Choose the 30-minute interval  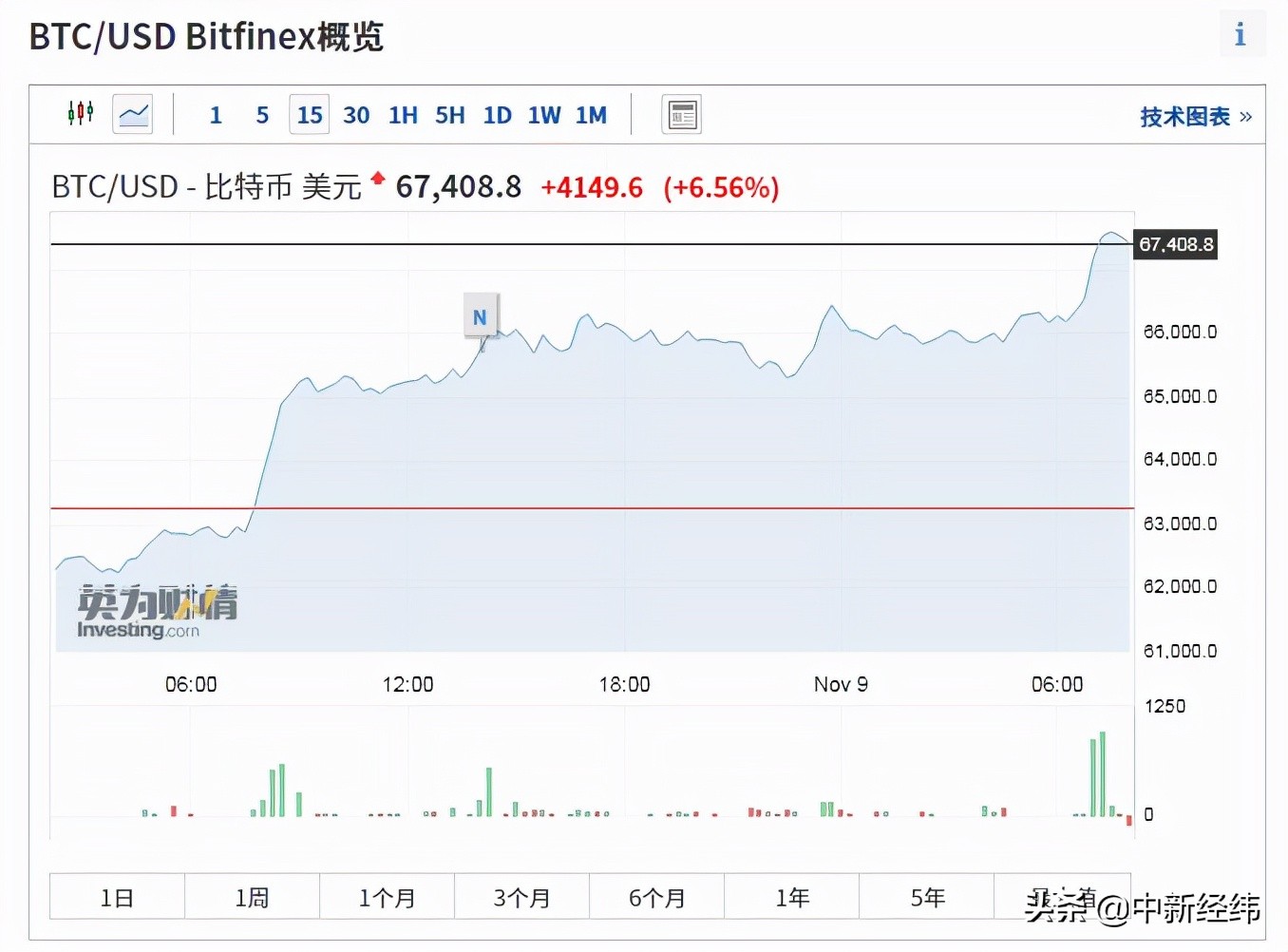[356, 114]
